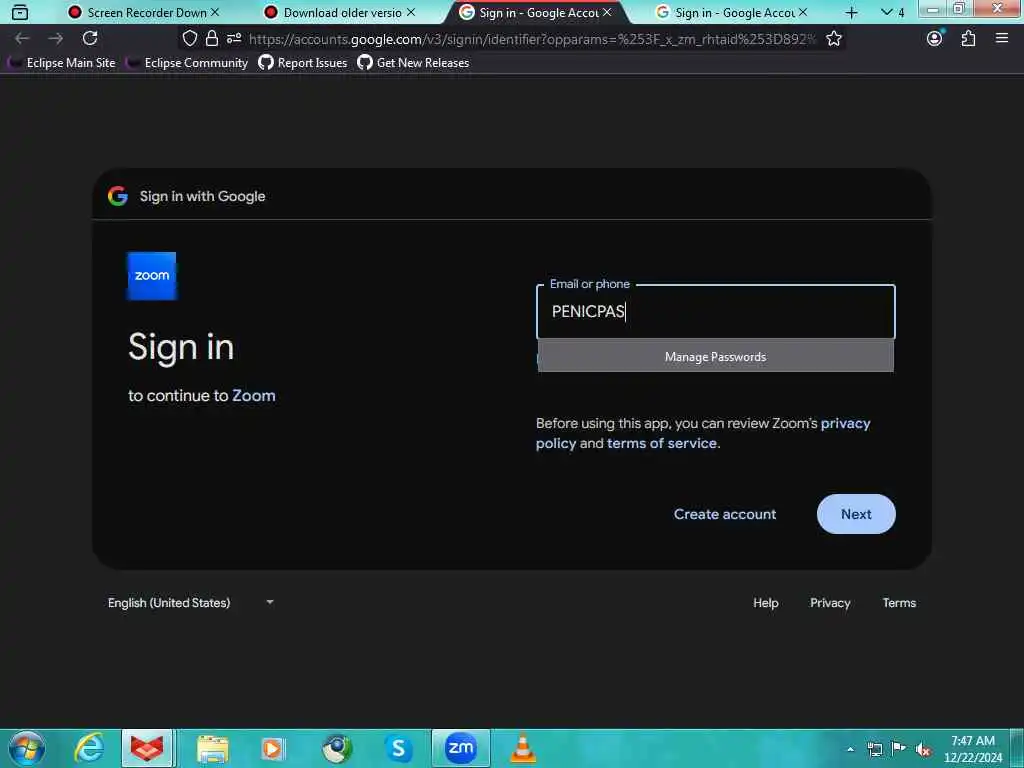This screenshot has height=768, width=1024.
Task: Click the network tray icon
Action: (x=874, y=749)
